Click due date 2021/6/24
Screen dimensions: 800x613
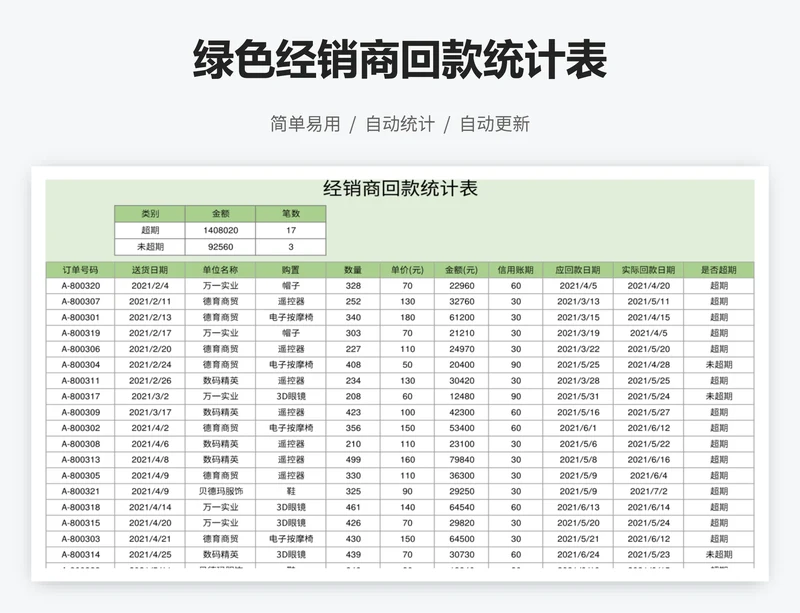click(578, 555)
